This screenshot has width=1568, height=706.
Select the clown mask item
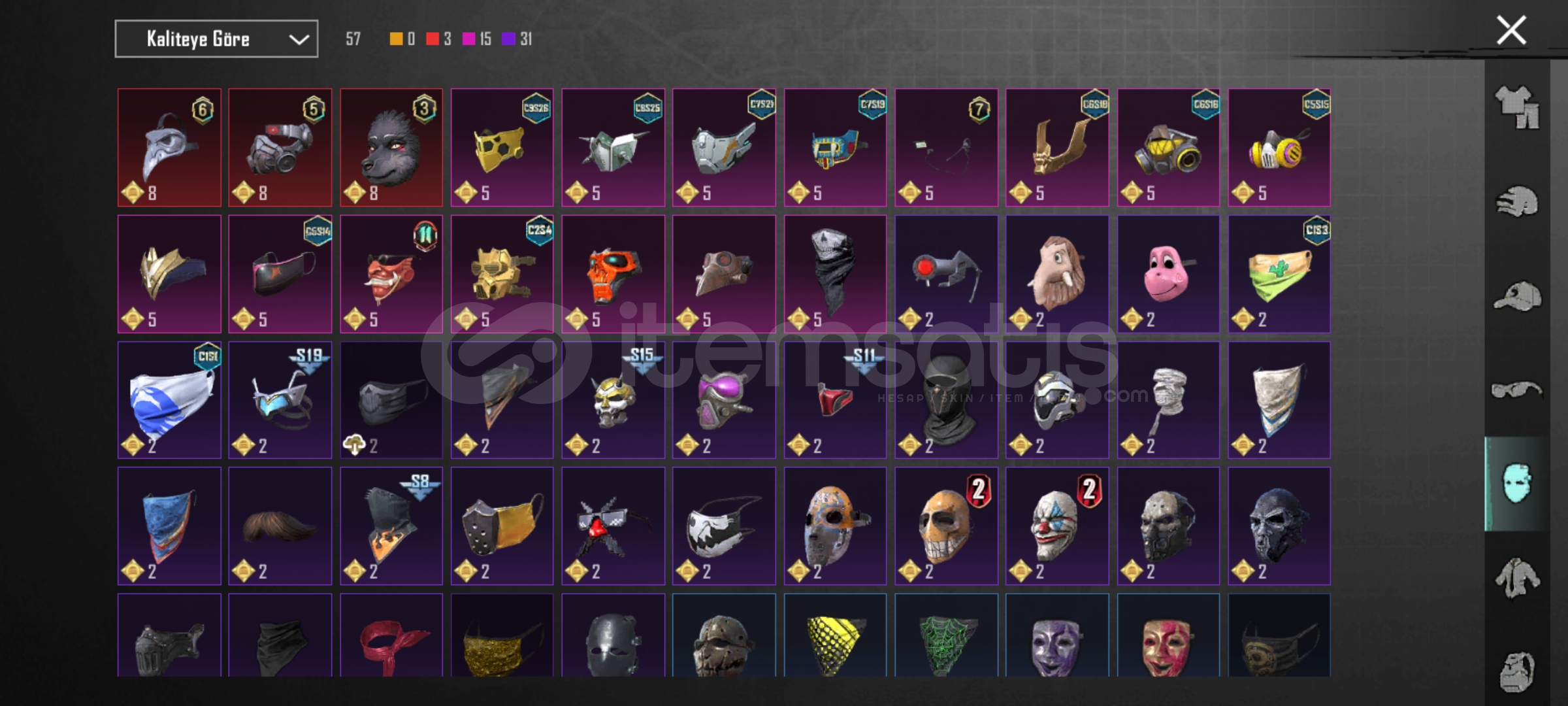tap(1057, 526)
